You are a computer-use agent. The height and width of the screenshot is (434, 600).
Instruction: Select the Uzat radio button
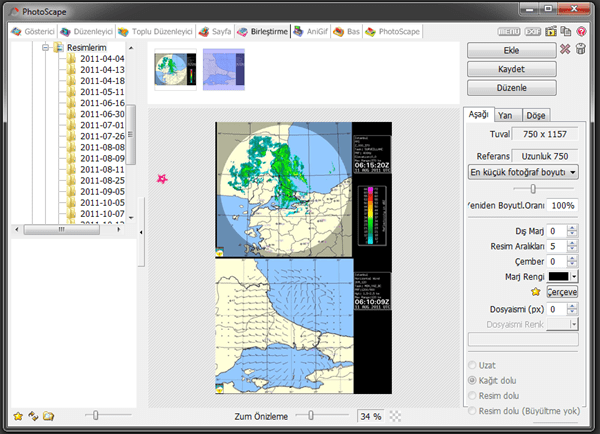(x=474, y=367)
